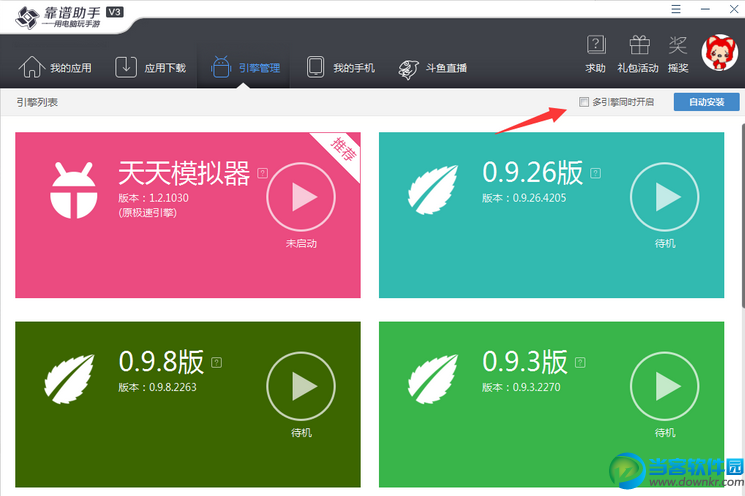Click the 摇奖 lottery icon

[x=678, y=54]
